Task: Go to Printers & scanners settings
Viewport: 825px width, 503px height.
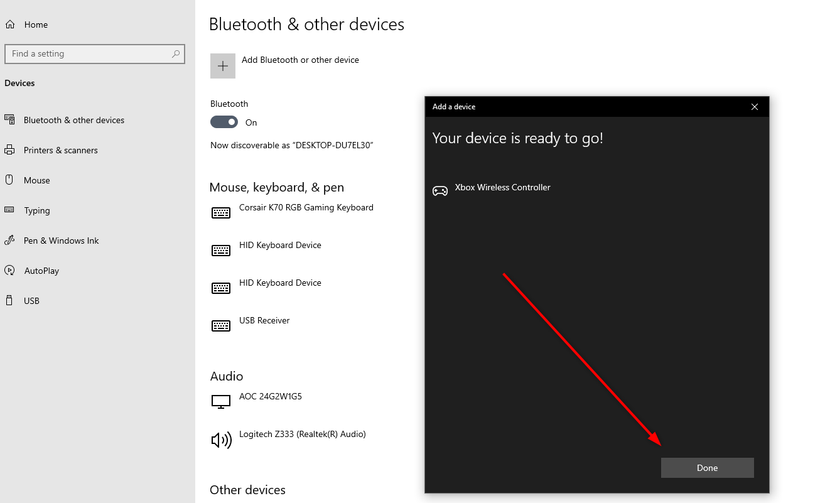Action: pos(61,150)
